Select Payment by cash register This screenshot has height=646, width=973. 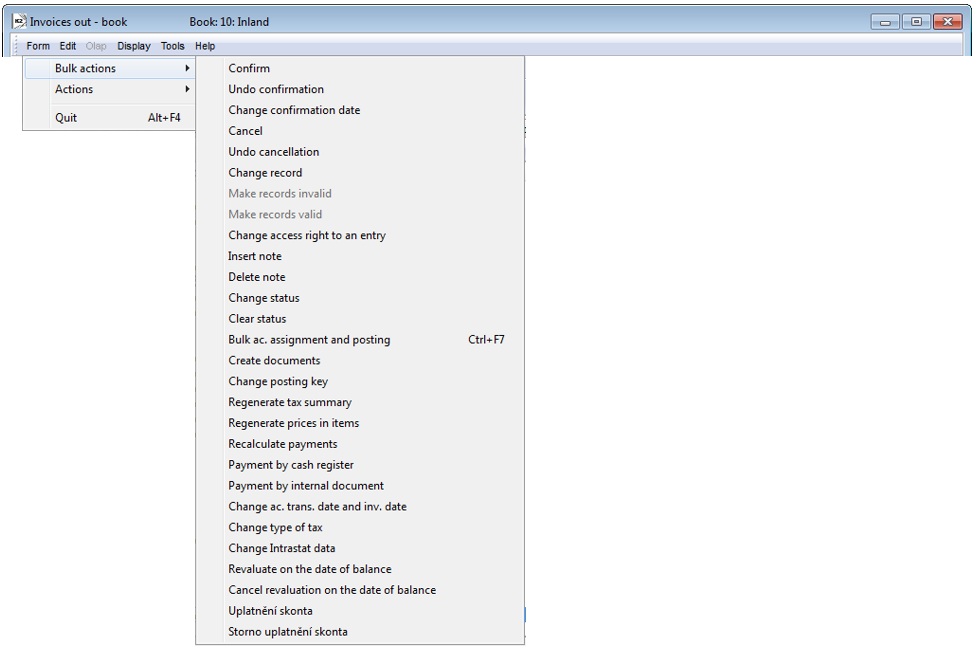click(x=360, y=465)
